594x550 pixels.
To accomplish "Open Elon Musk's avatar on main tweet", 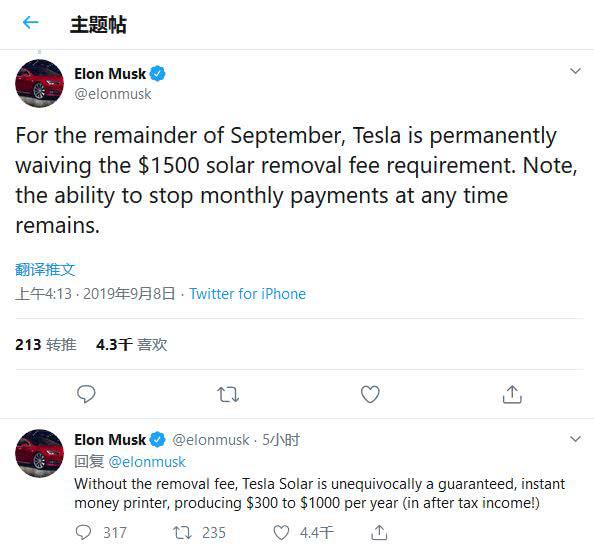I will coord(39,83).
